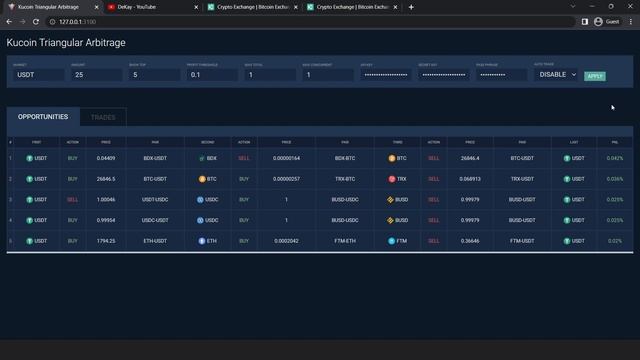Click the BTC coin icon in the BDX-BTC row
Screen dimensions: 640x360
(392, 158)
